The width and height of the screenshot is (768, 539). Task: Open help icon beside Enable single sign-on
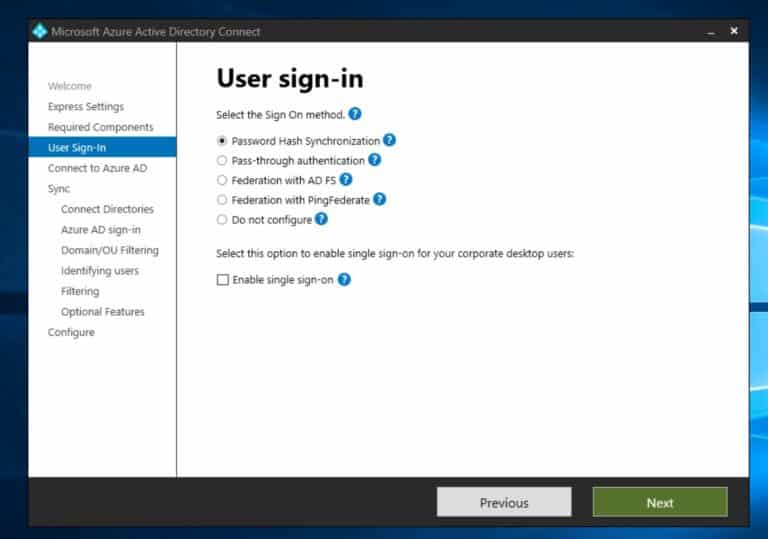[x=344, y=279]
